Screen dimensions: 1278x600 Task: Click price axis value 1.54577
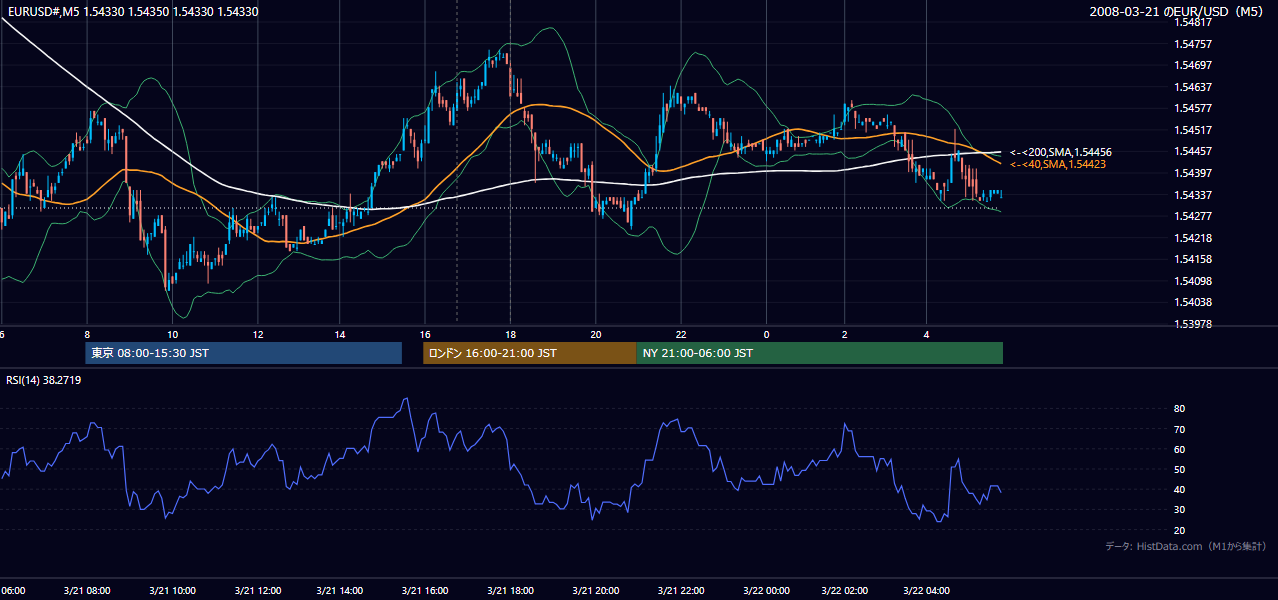(1194, 108)
